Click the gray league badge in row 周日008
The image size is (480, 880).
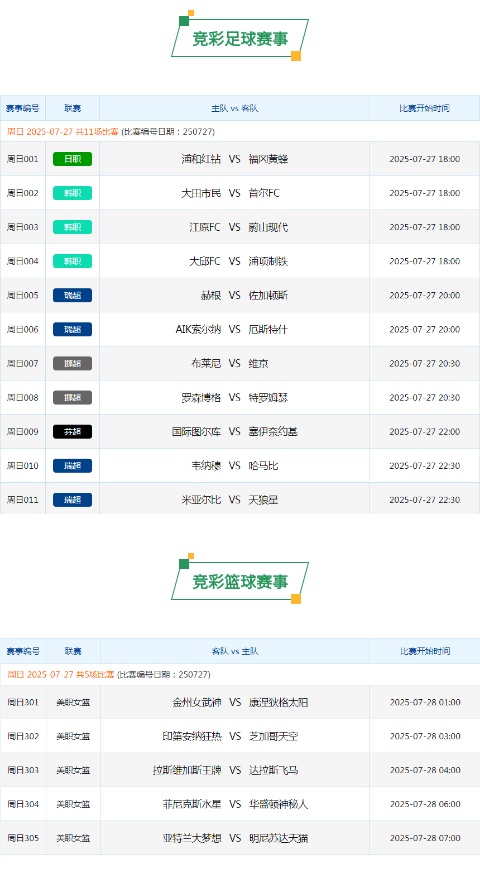coord(72,397)
